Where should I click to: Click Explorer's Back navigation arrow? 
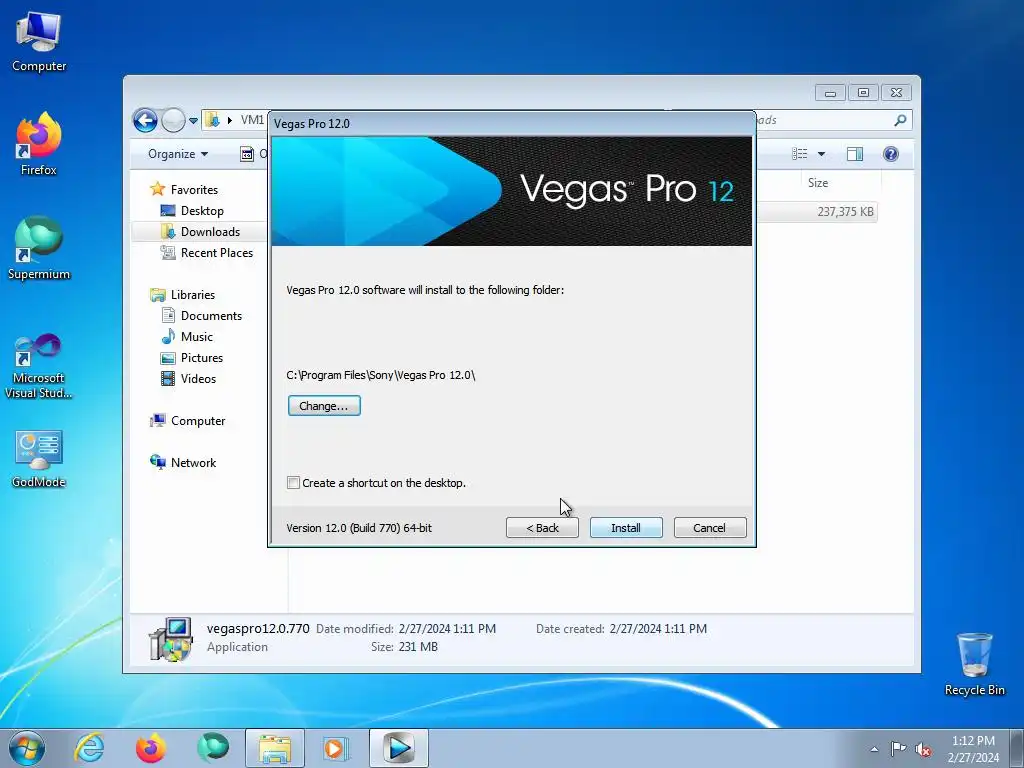tap(145, 120)
